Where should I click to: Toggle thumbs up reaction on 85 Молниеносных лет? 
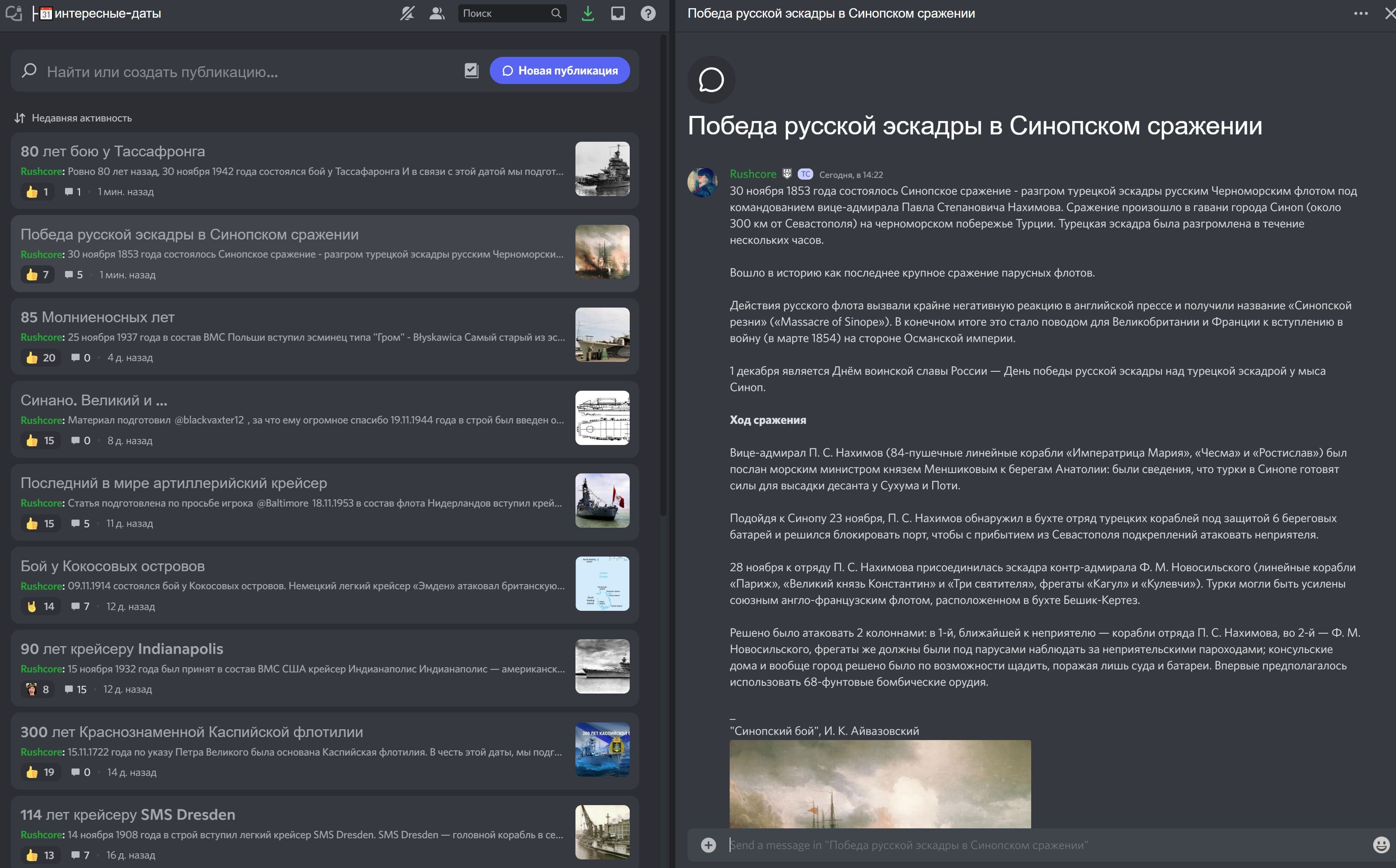pos(41,358)
